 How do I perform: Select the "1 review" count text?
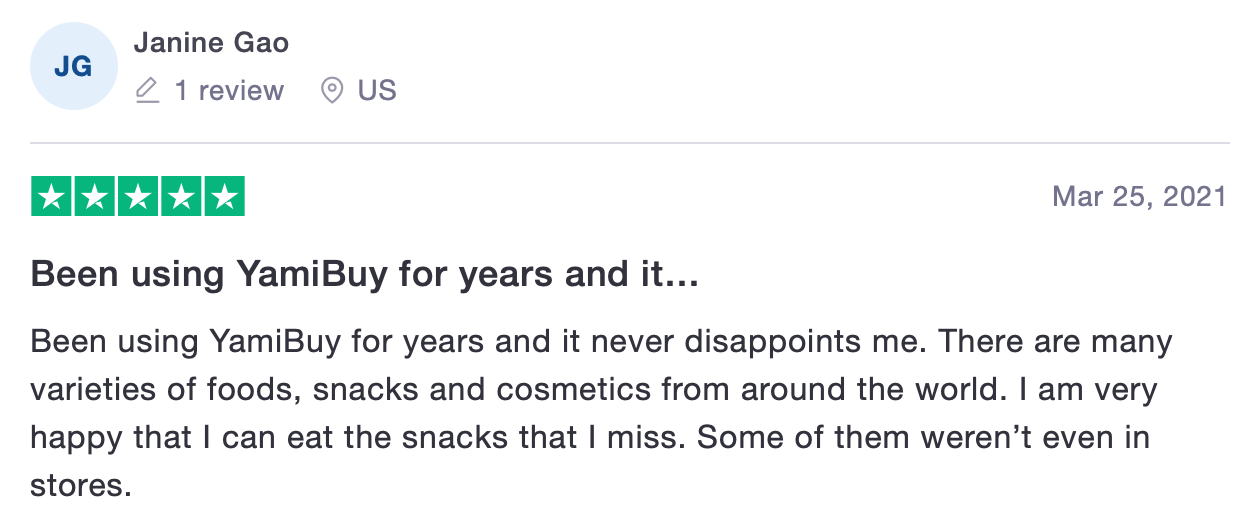click(x=229, y=91)
